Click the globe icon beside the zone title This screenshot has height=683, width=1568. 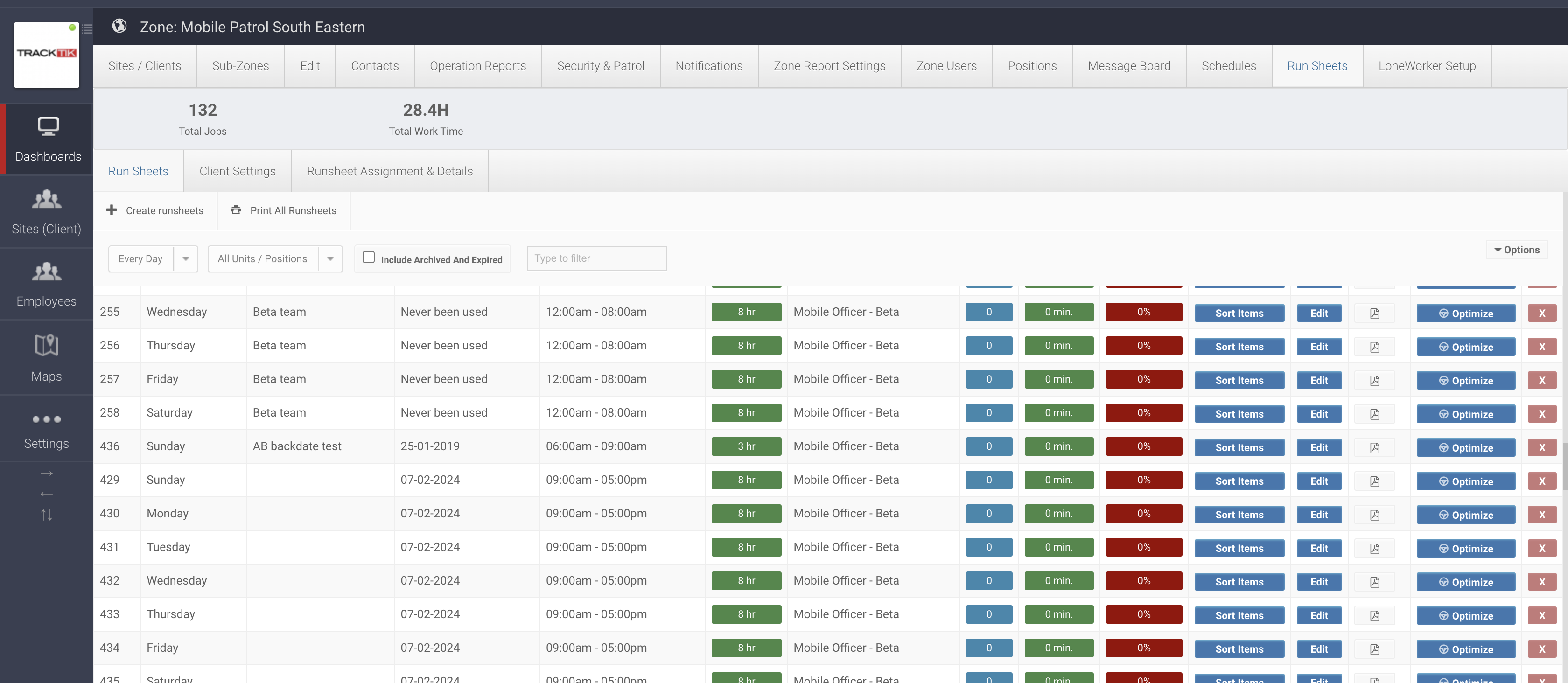point(119,26)
